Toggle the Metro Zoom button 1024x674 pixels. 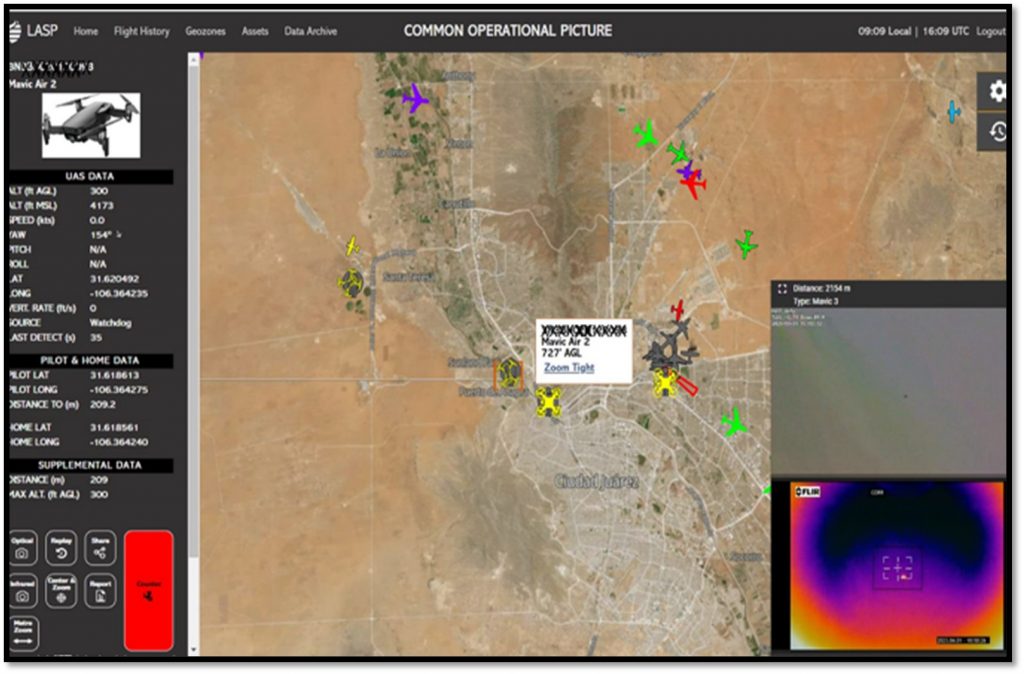22,635
